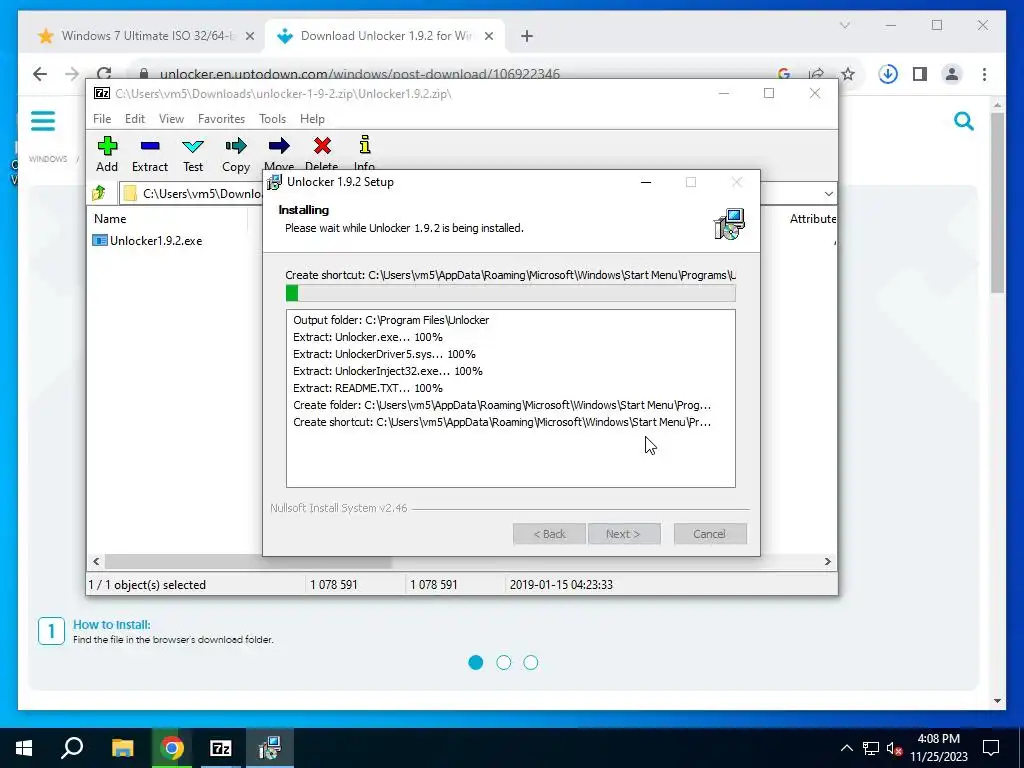Open the Info tool in 7-Zip
The image size is (1024, 768).
[x=364, y=153]
